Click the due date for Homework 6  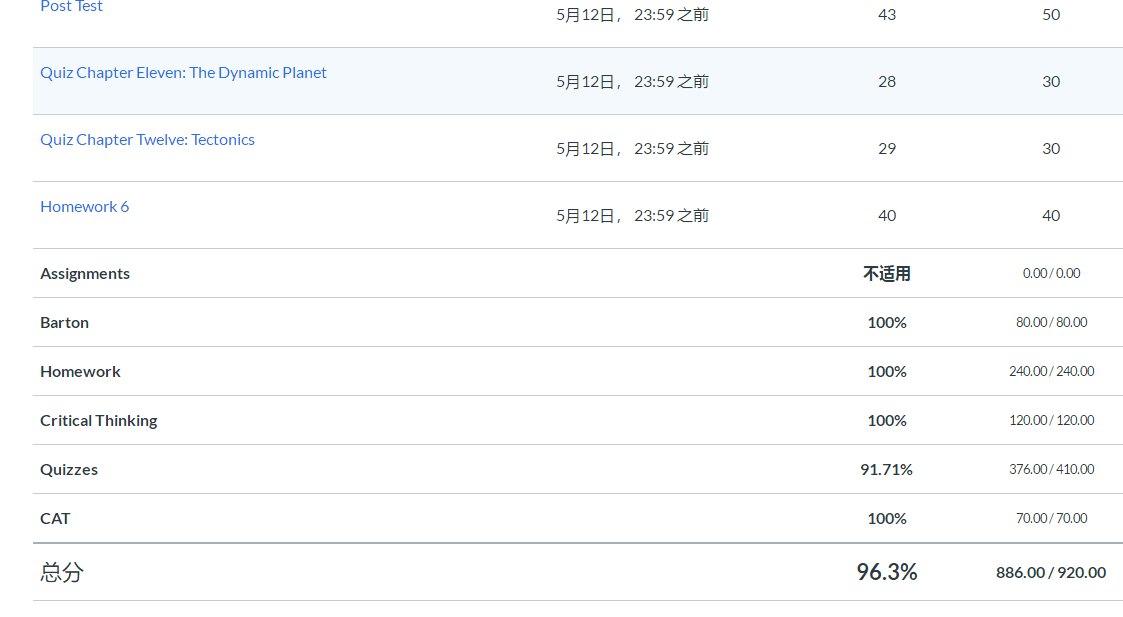tap(632, 216)
